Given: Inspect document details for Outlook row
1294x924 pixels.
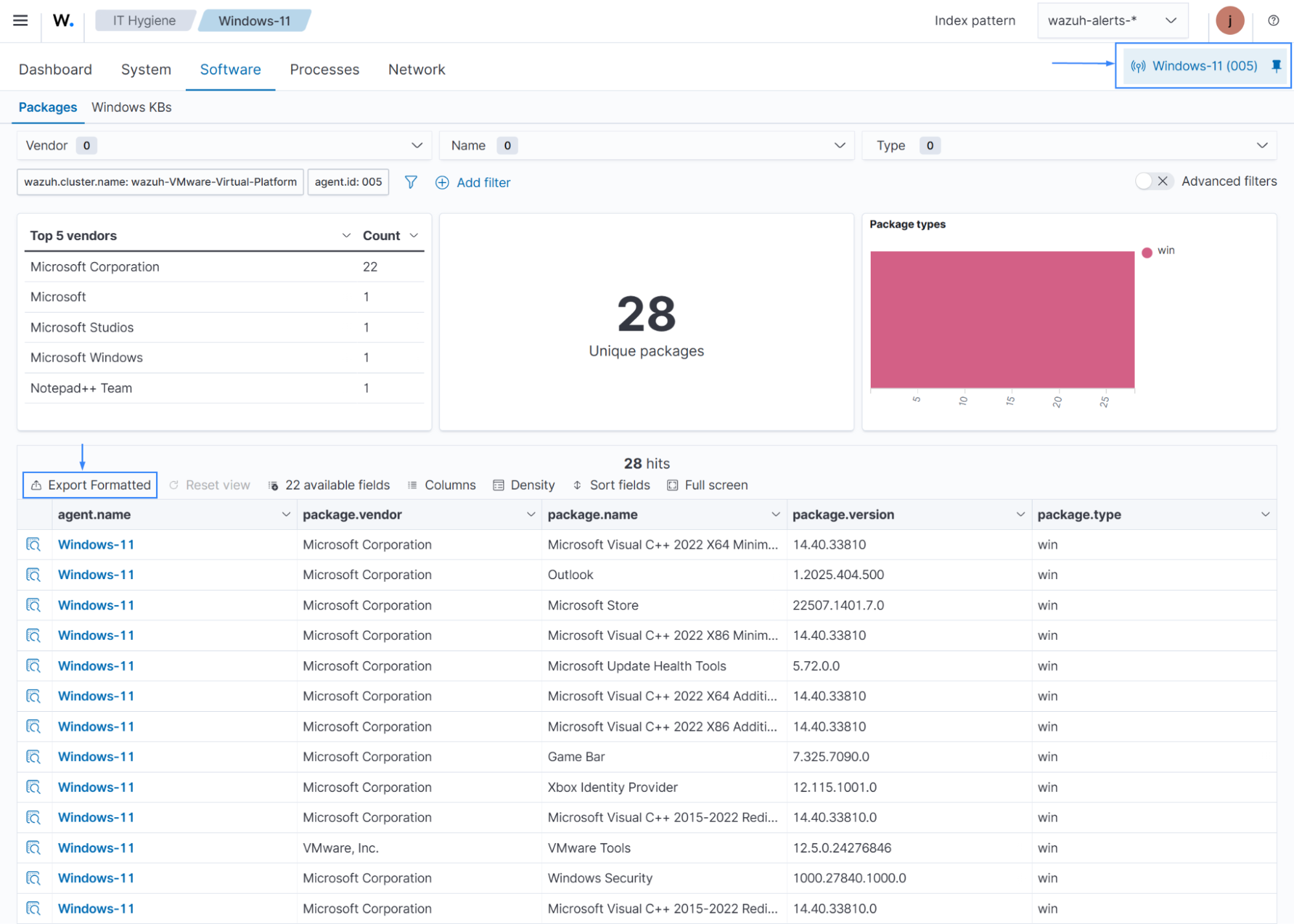Looking at the screenshot, I should 34,575.
